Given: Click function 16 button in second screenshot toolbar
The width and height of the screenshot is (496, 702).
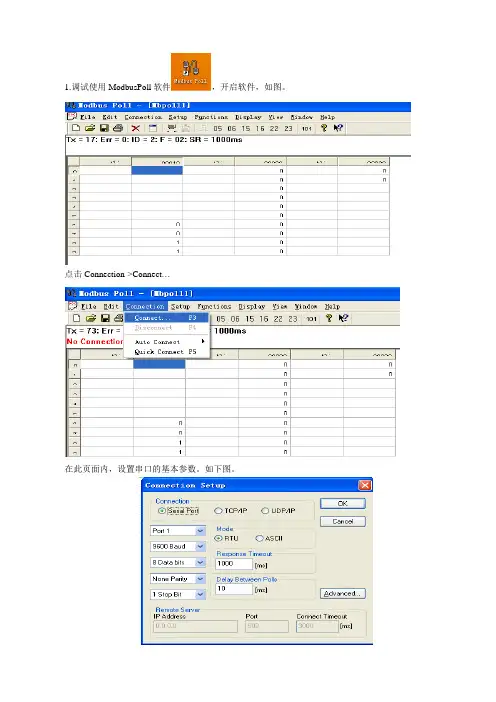Looking at the screenshot, I should (x=264, y=319).
